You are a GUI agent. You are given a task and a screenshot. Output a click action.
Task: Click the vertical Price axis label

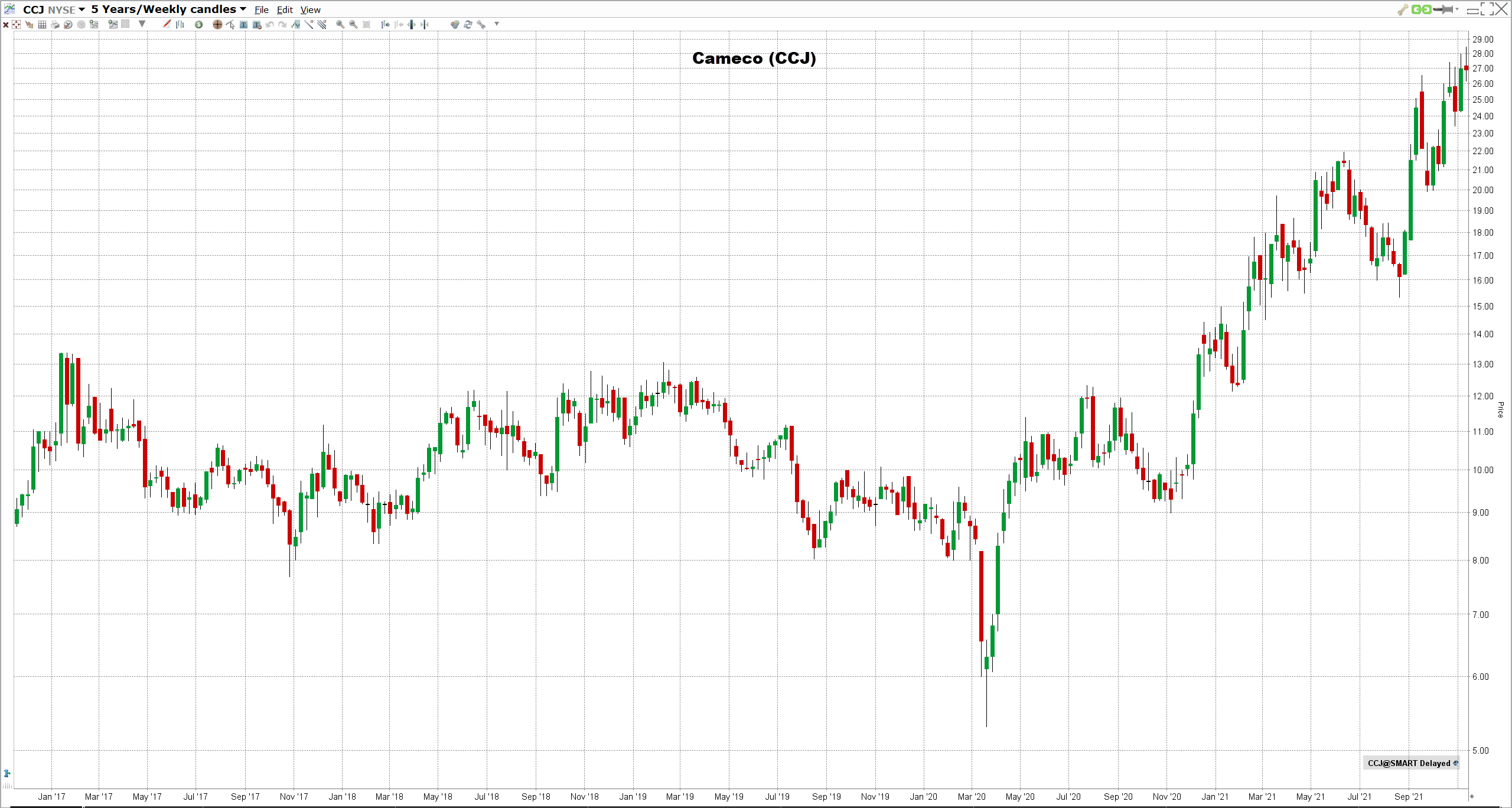click(x=1501, y=409)
